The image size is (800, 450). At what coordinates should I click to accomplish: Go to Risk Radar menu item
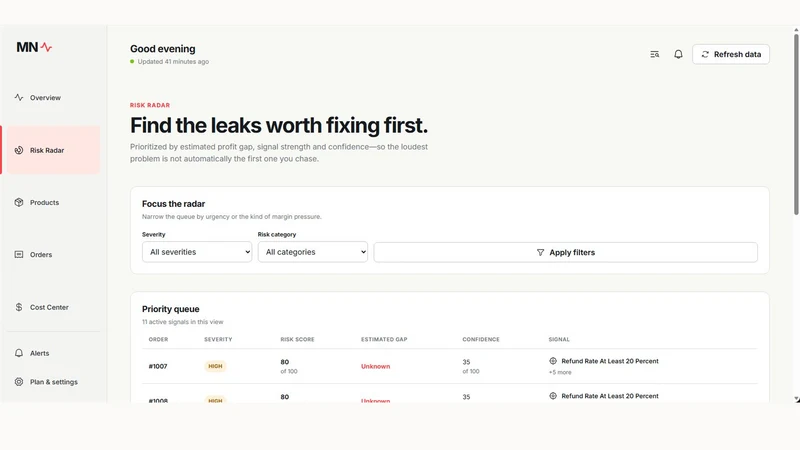click(54, 150)
